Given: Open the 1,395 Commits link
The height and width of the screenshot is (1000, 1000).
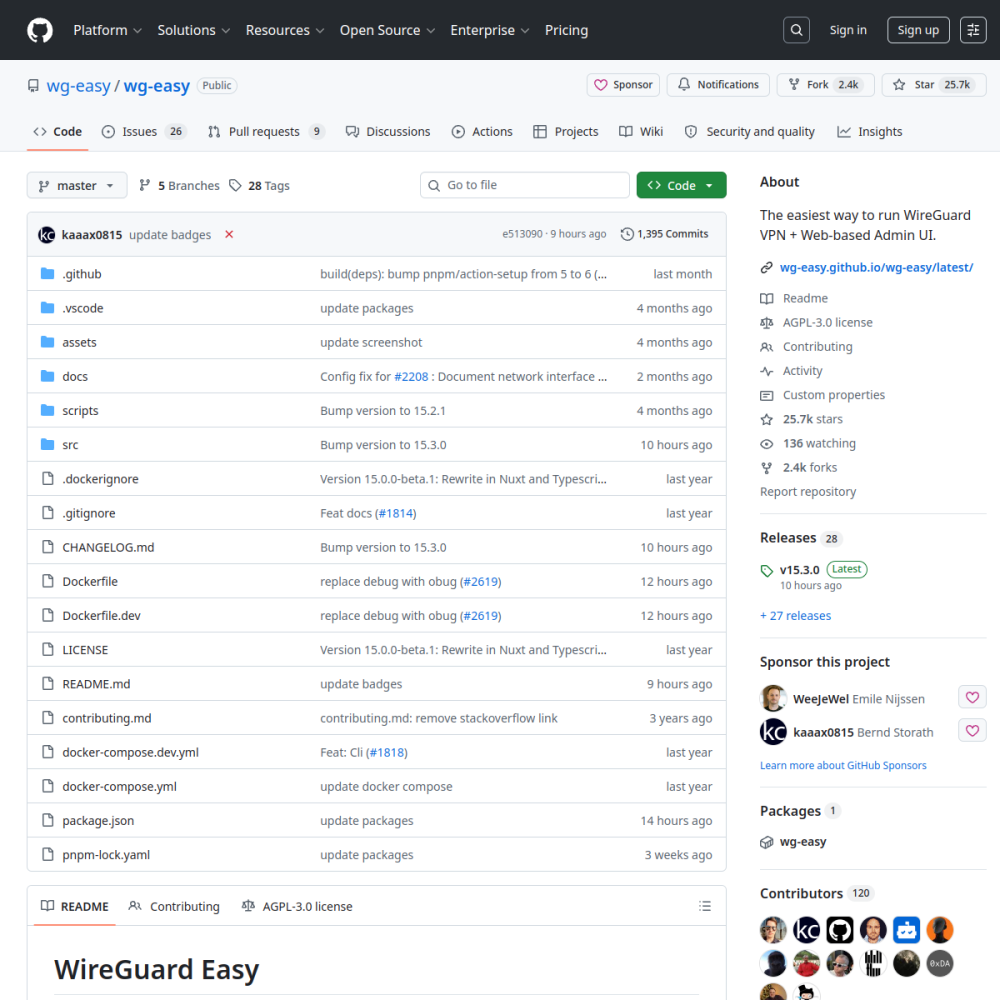Looking at the screenshot, I should point(665,234).
